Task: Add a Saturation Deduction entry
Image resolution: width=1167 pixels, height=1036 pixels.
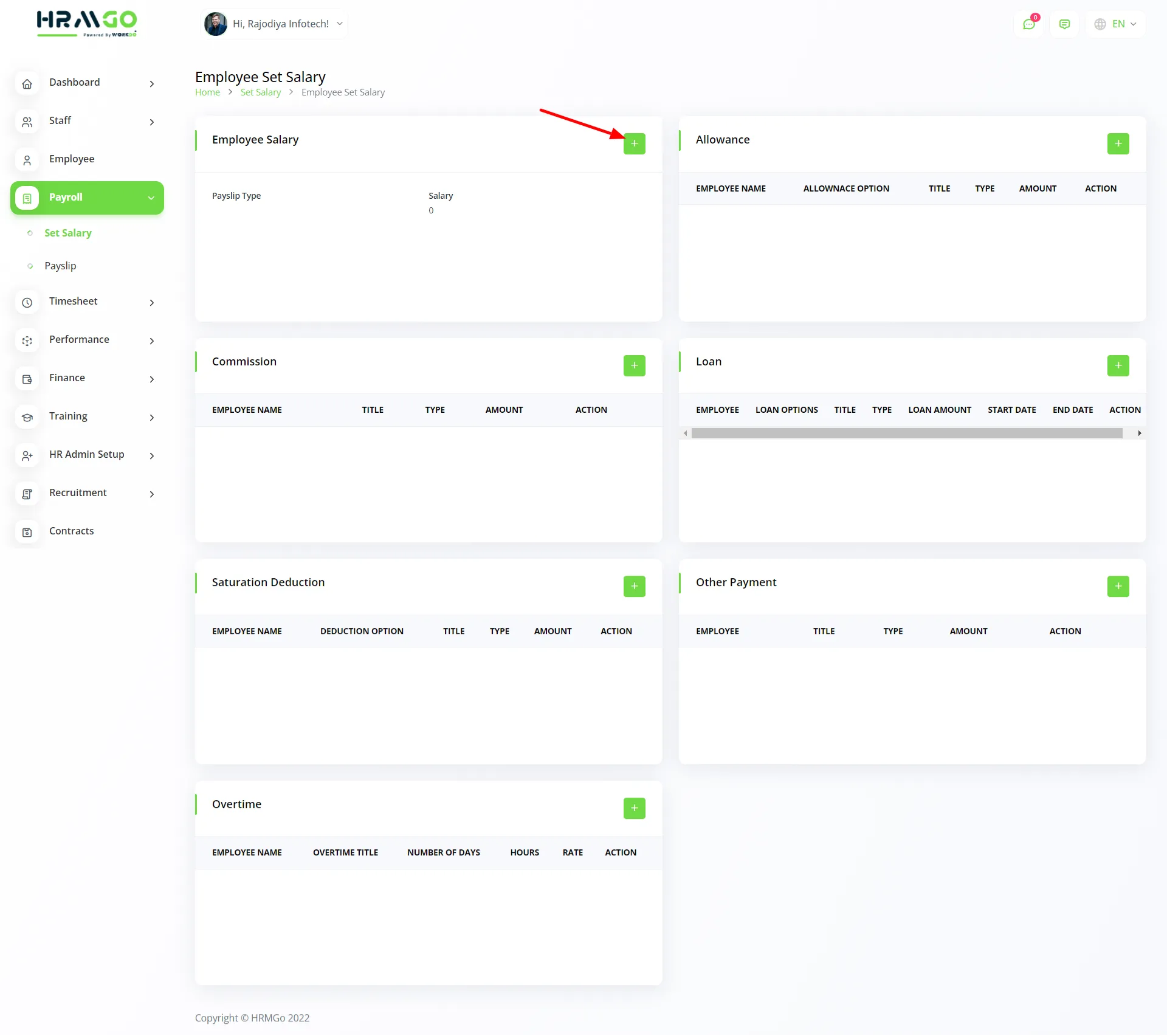Action: 634,586
